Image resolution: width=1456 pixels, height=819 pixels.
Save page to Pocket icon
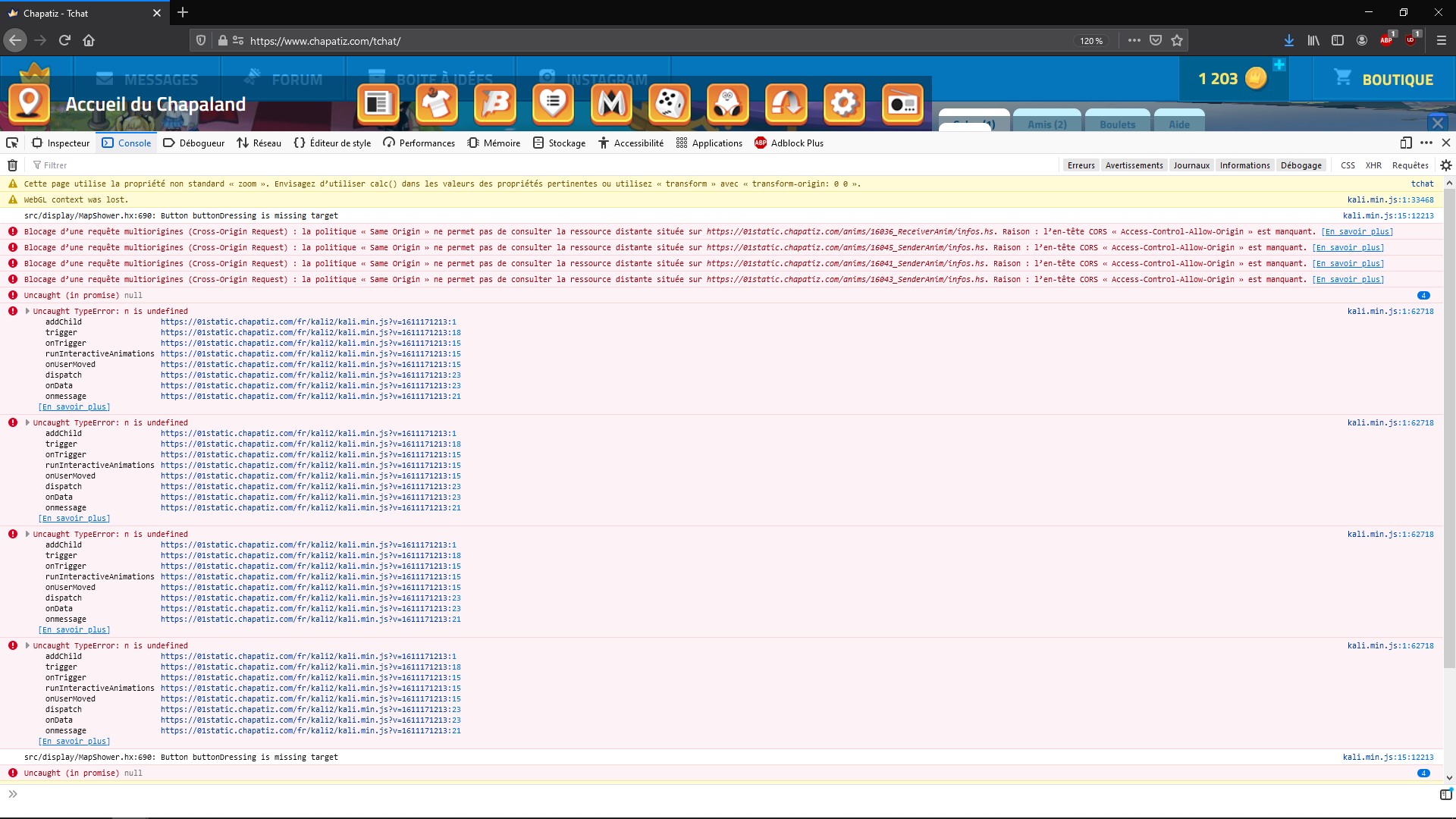[1156, 40]
